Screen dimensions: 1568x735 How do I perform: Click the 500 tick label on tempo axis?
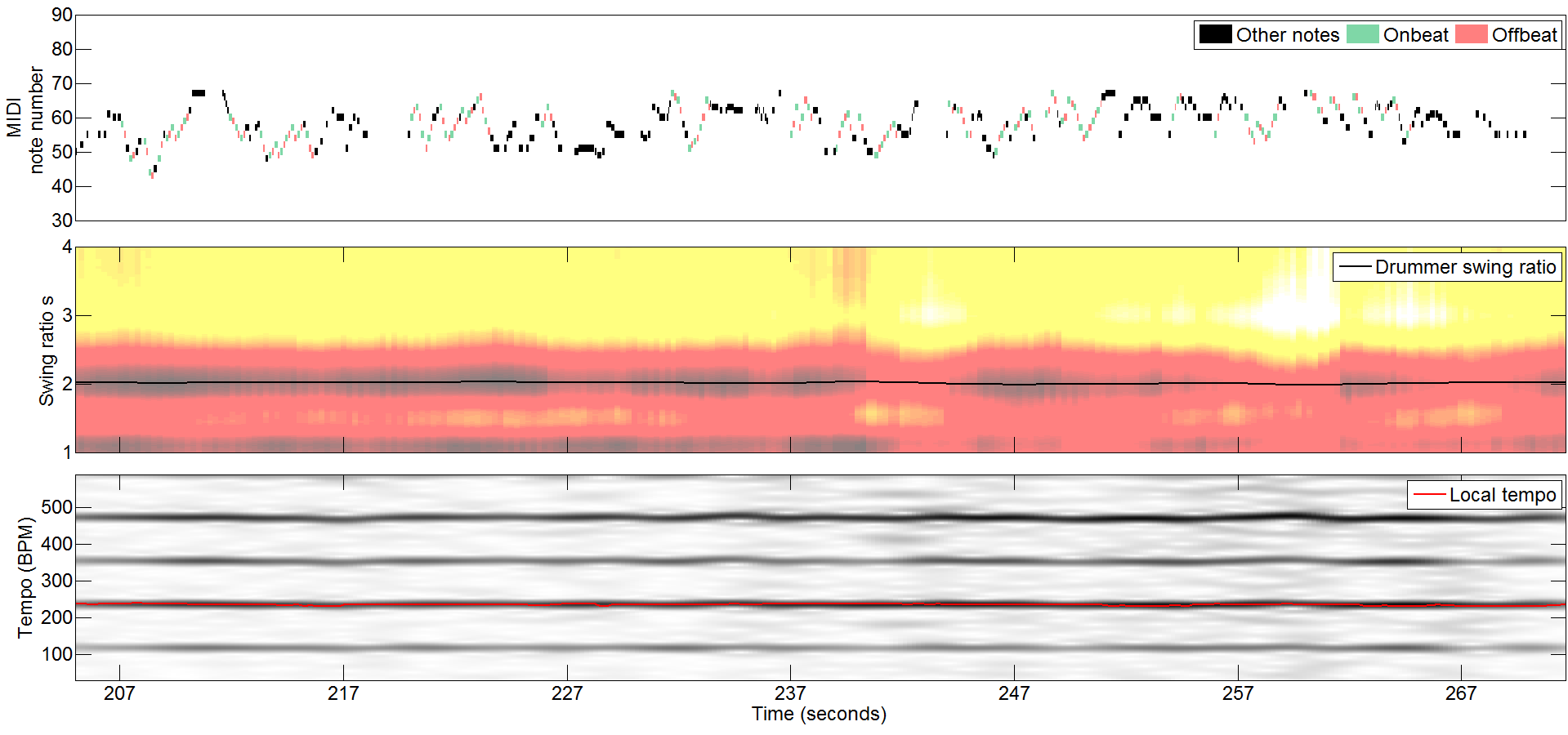[x=57, y=507]
